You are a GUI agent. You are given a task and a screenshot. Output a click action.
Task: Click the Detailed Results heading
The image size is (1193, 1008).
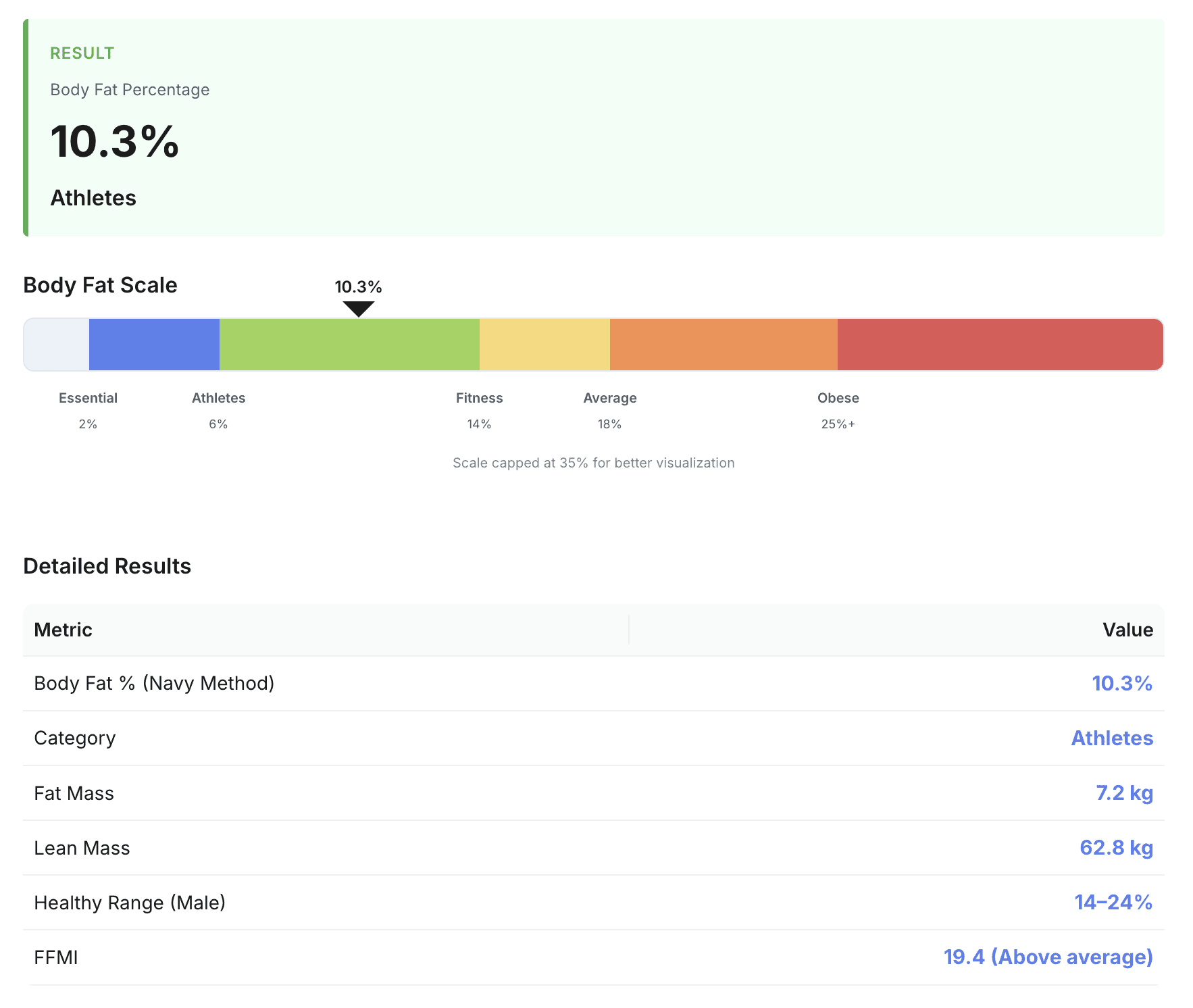point(107,566)
